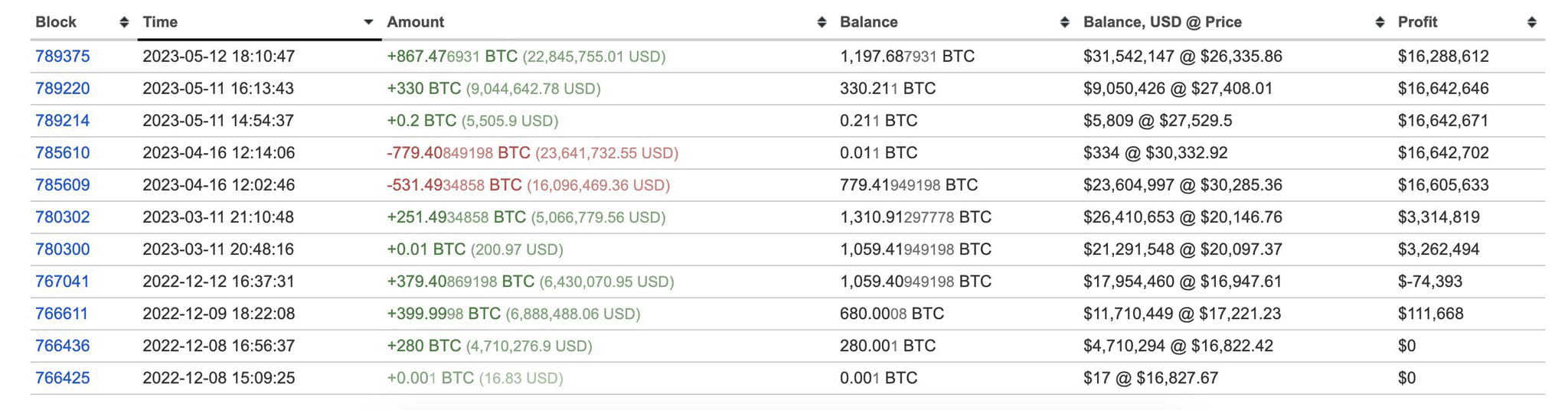Sort by Amount using its arrows icon
Image resolution: width=1568 pixels, height=410 pixels.
pyautogui.click(x=822, y=22)
